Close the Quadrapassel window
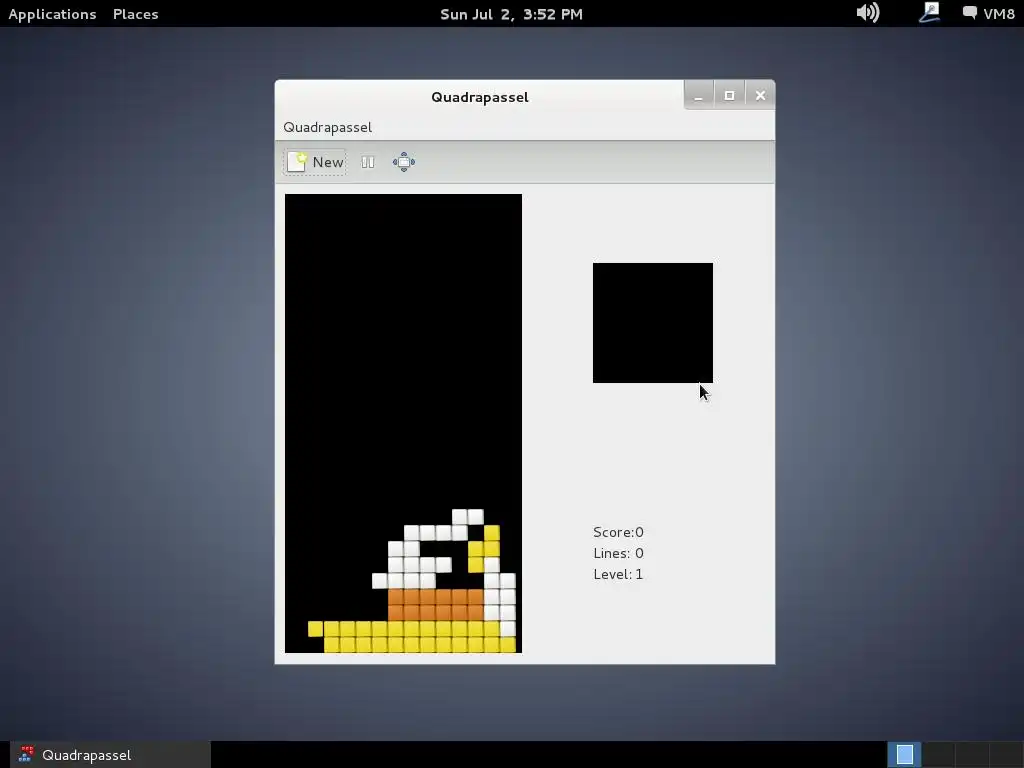Viewport: 1024px width, 768px height. pyautogui.click(x=760, y=96)
